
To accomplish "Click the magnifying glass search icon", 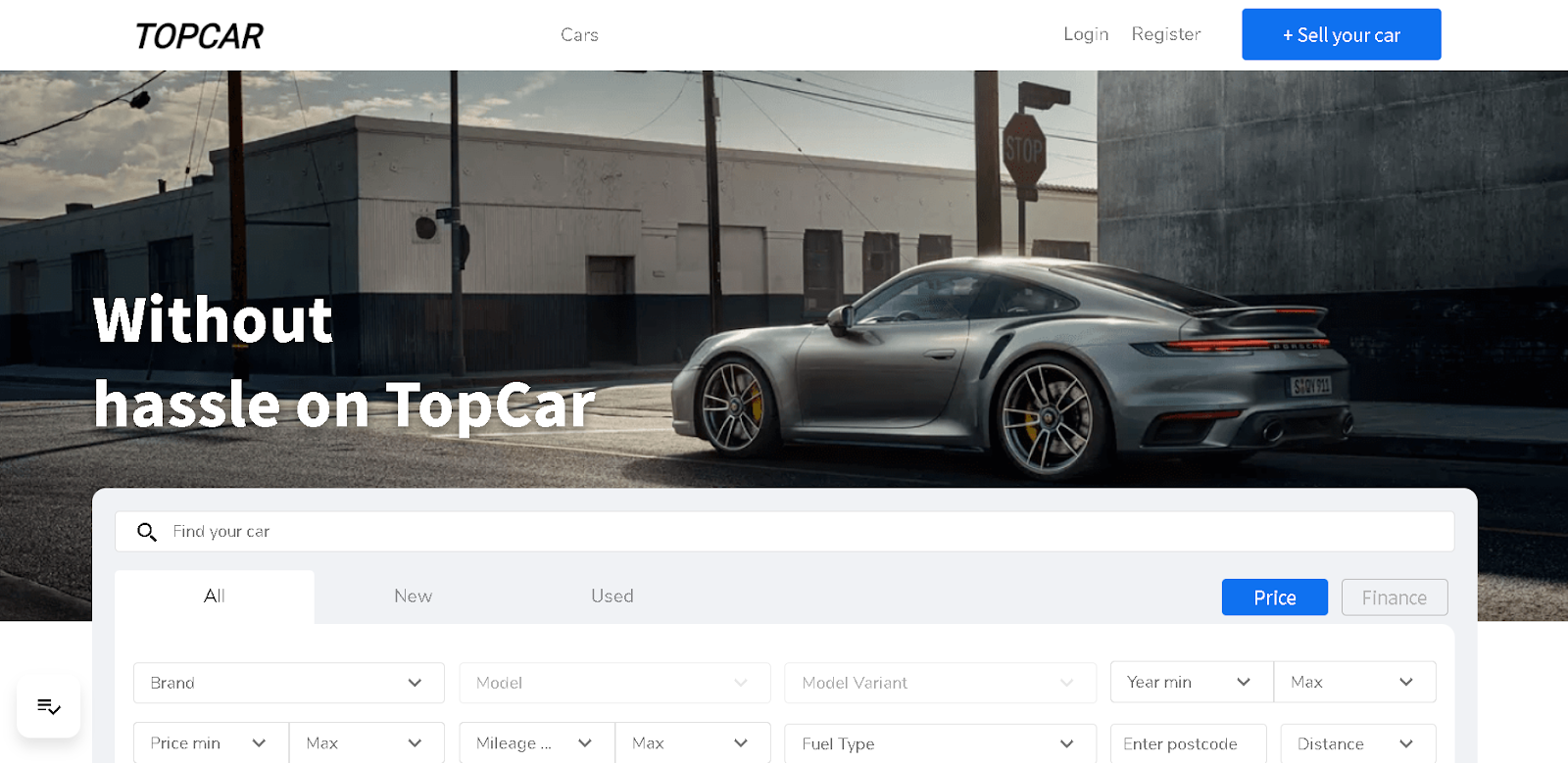I will 147,532.
